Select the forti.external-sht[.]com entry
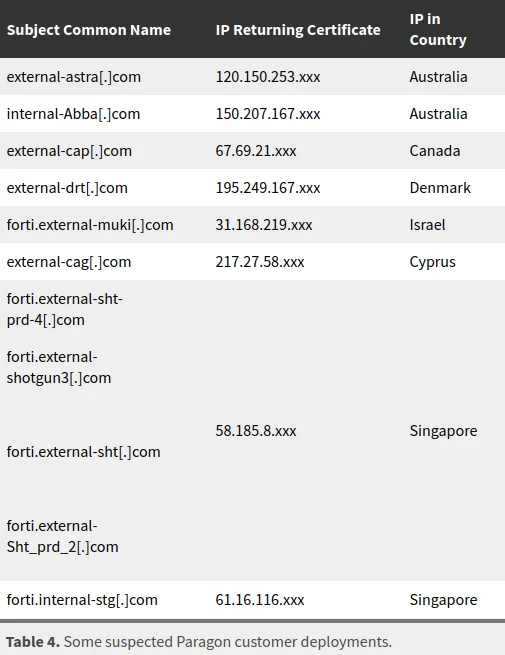The height and width of the screenshot is (655, 505). 84,452
